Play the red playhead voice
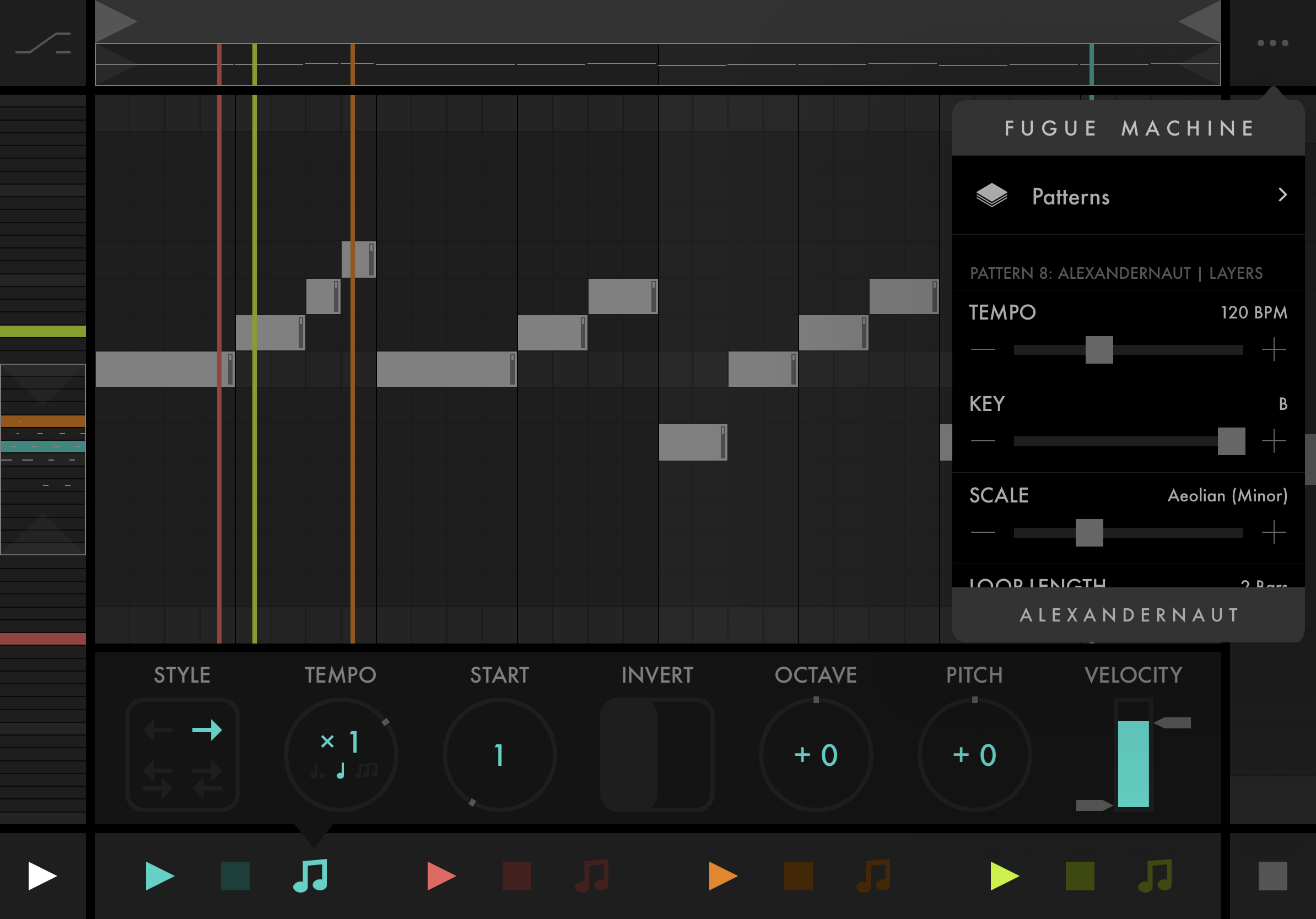This screenshot has width=1316, height=919. point(441,875)
